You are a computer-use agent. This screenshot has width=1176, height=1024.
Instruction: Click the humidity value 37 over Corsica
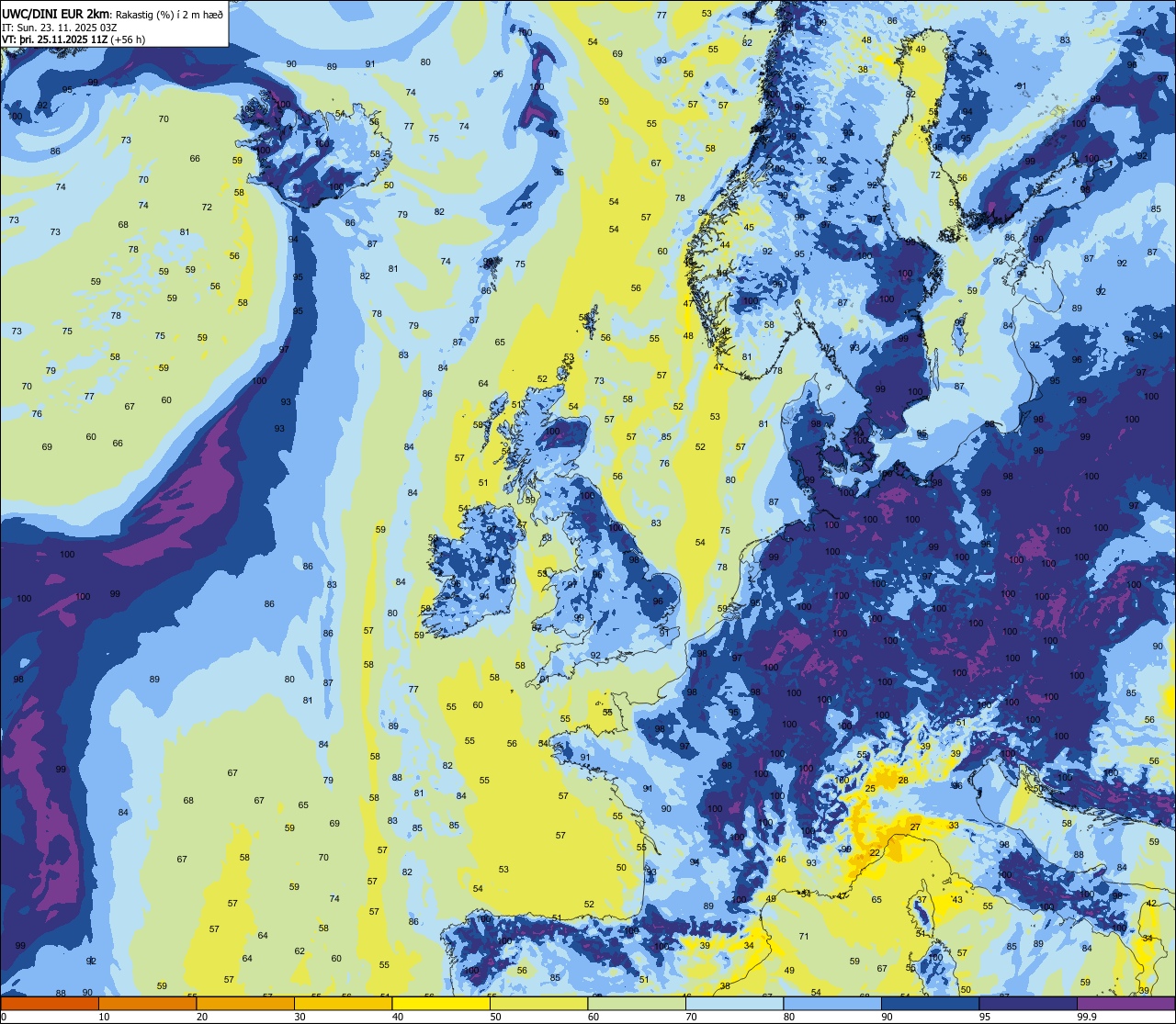click(922, 900)
